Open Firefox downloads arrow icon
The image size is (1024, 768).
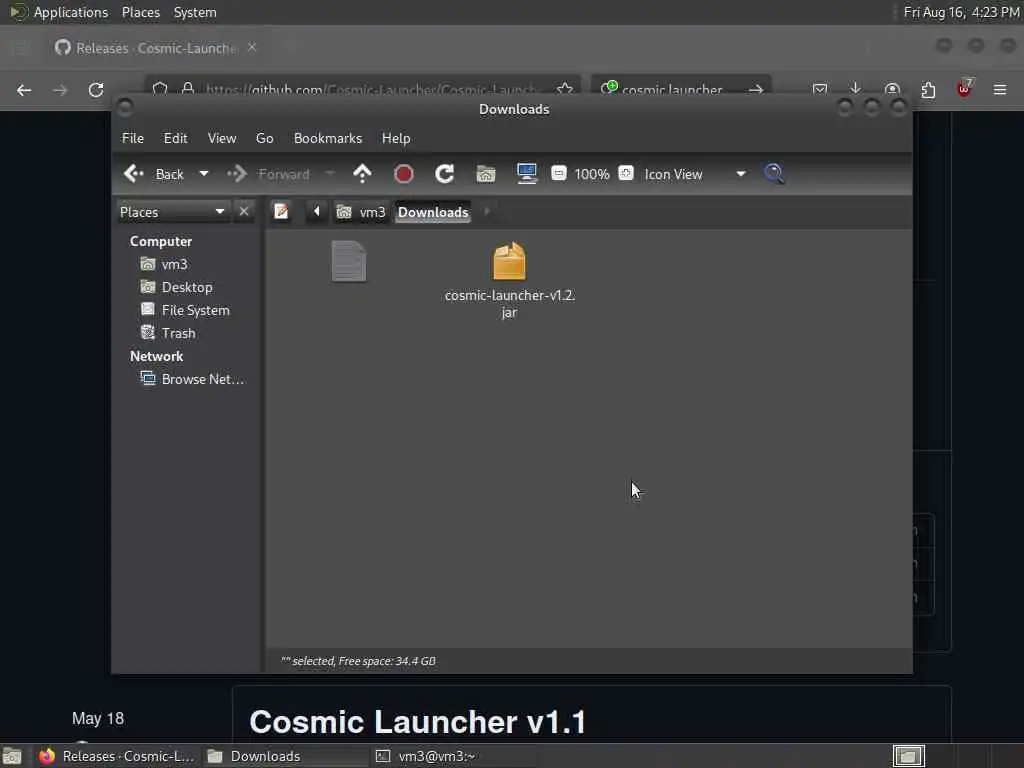[x=856, y=89]
